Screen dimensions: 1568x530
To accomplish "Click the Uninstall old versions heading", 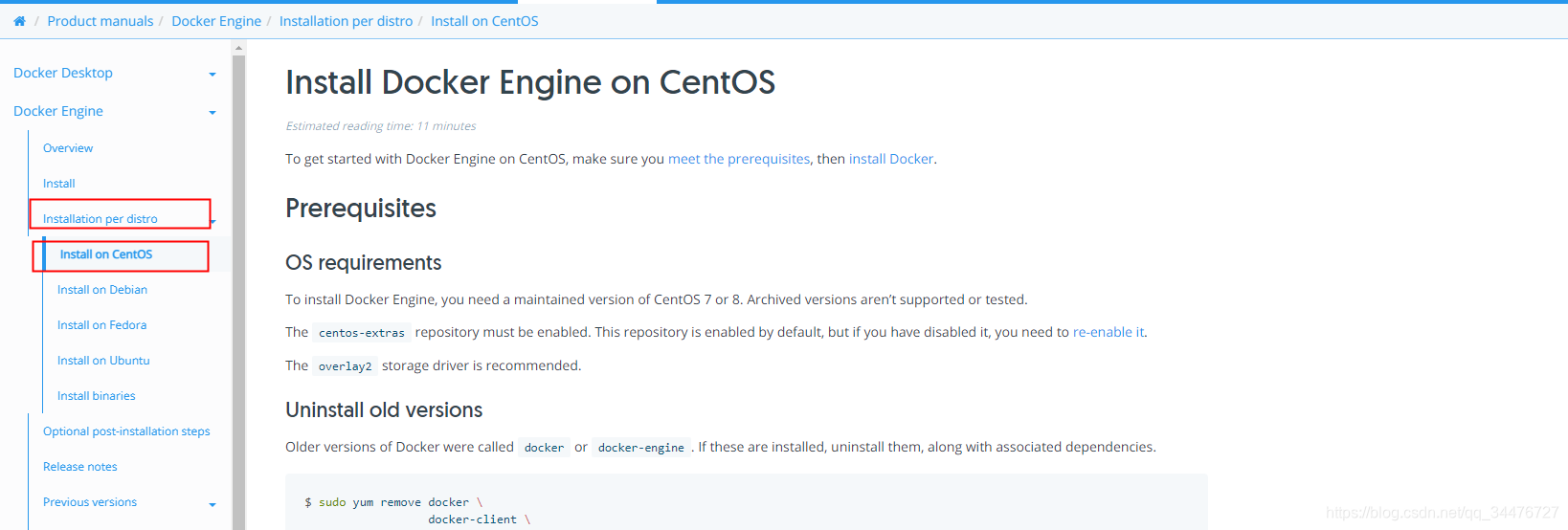I will (384, 410).
